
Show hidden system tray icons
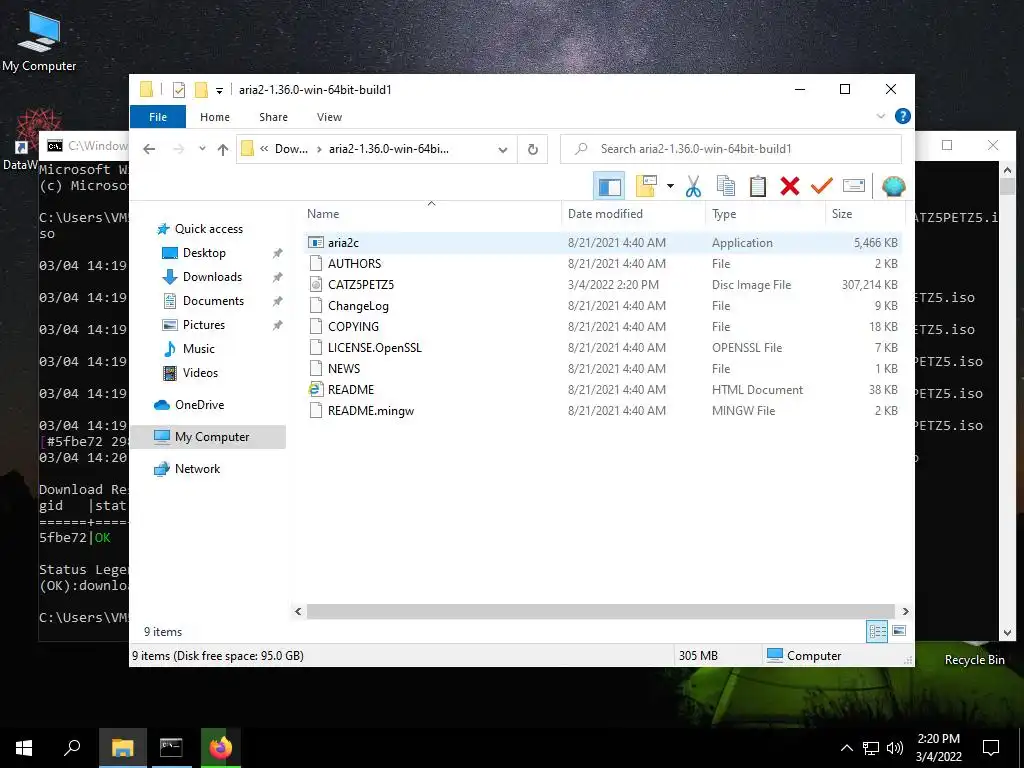pos(846,748)
